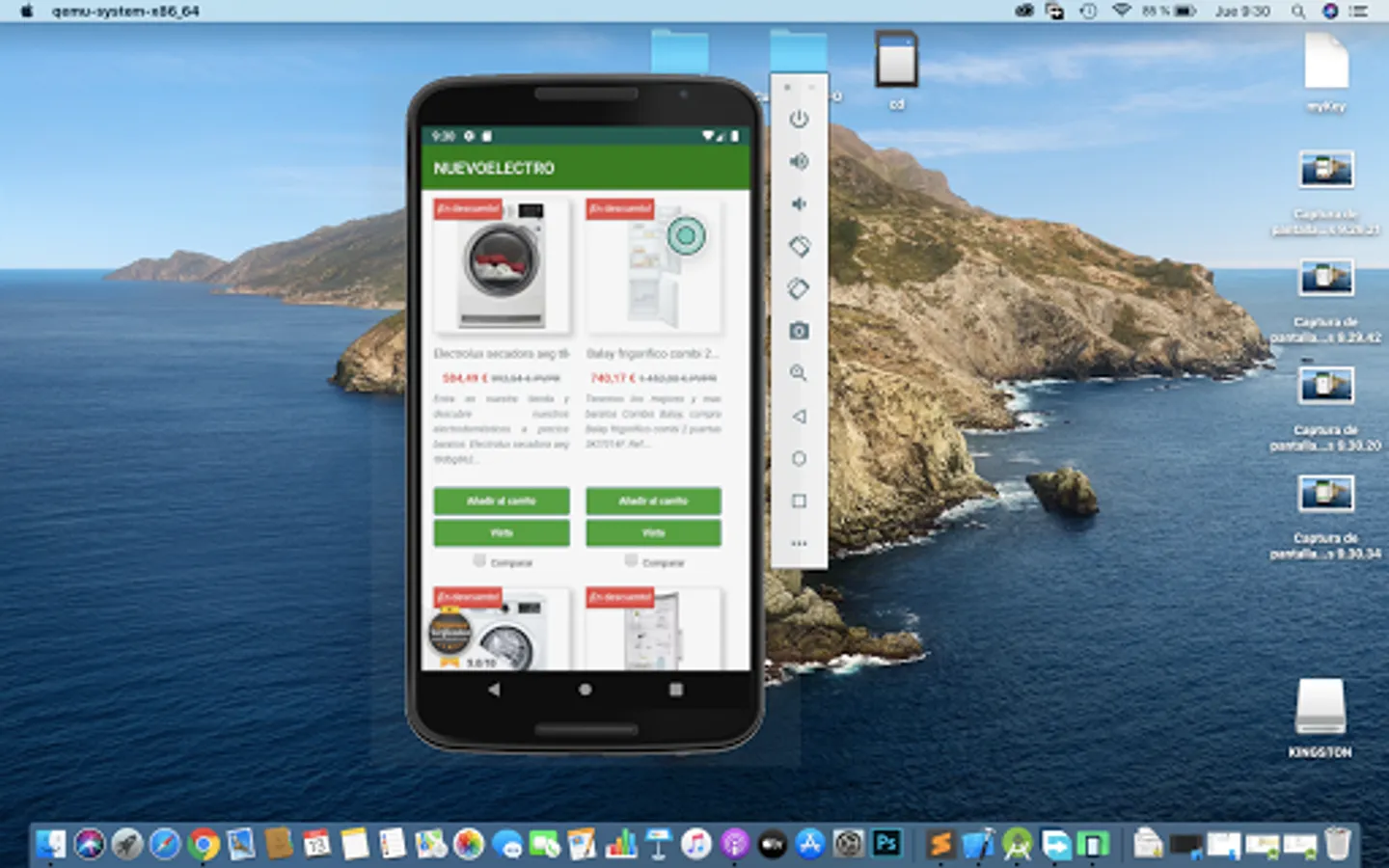This screenshot has width=1389, height=868.
Task: Open Notification Center in the menu bar
Action: [x=1359, y=12]
